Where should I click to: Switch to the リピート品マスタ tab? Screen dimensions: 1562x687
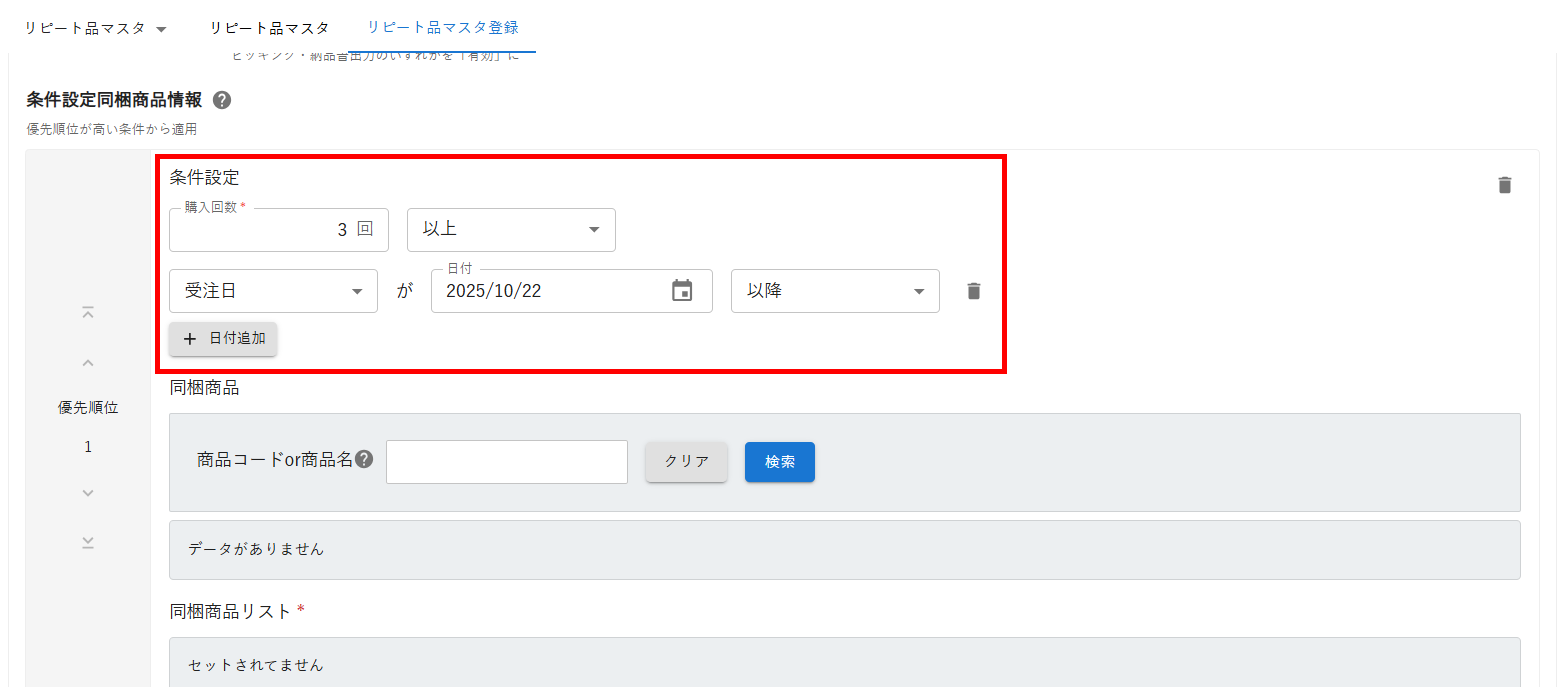point(269,28)
